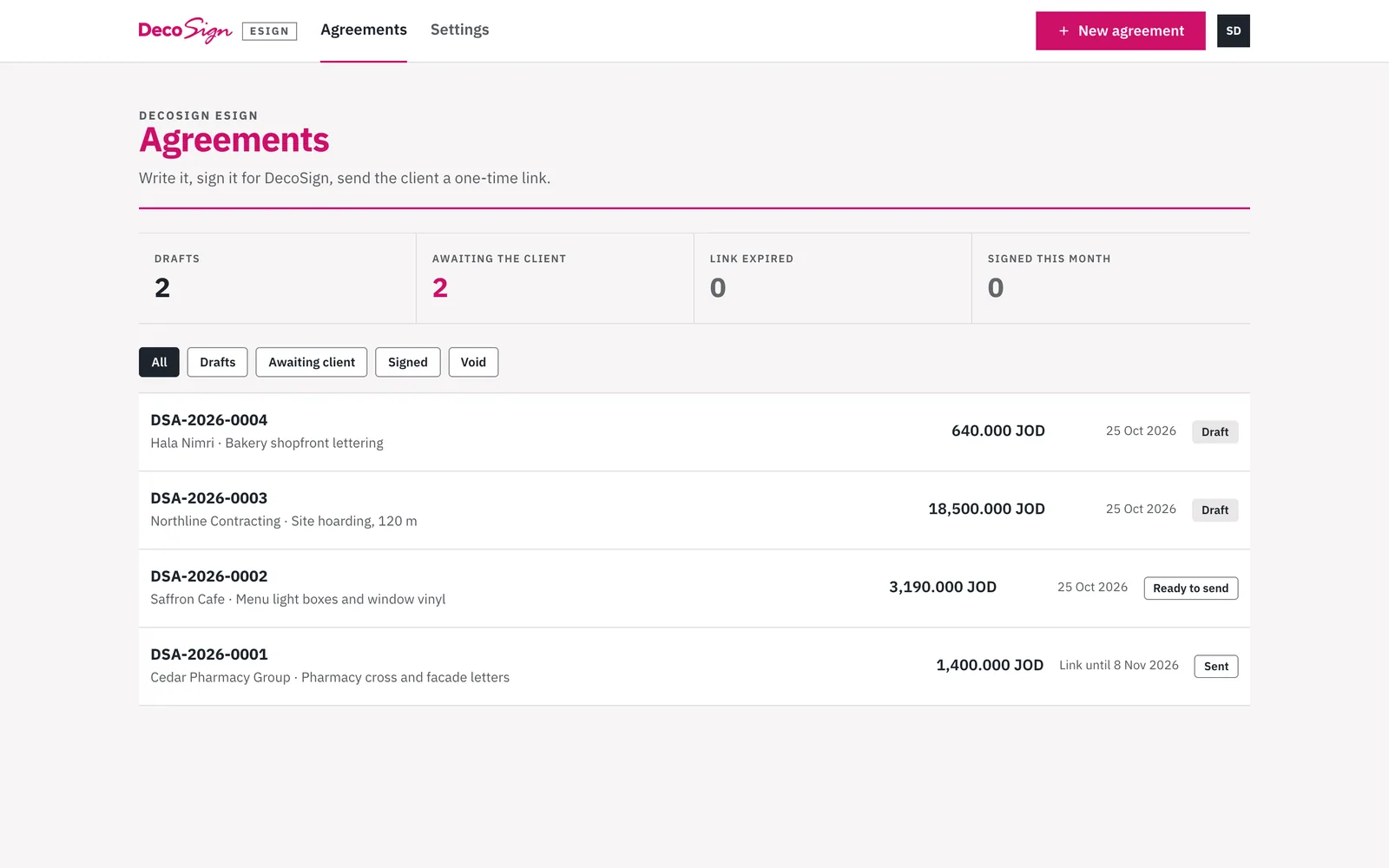
Task: Click the Ready to send badge
Action: [1190, 588]
